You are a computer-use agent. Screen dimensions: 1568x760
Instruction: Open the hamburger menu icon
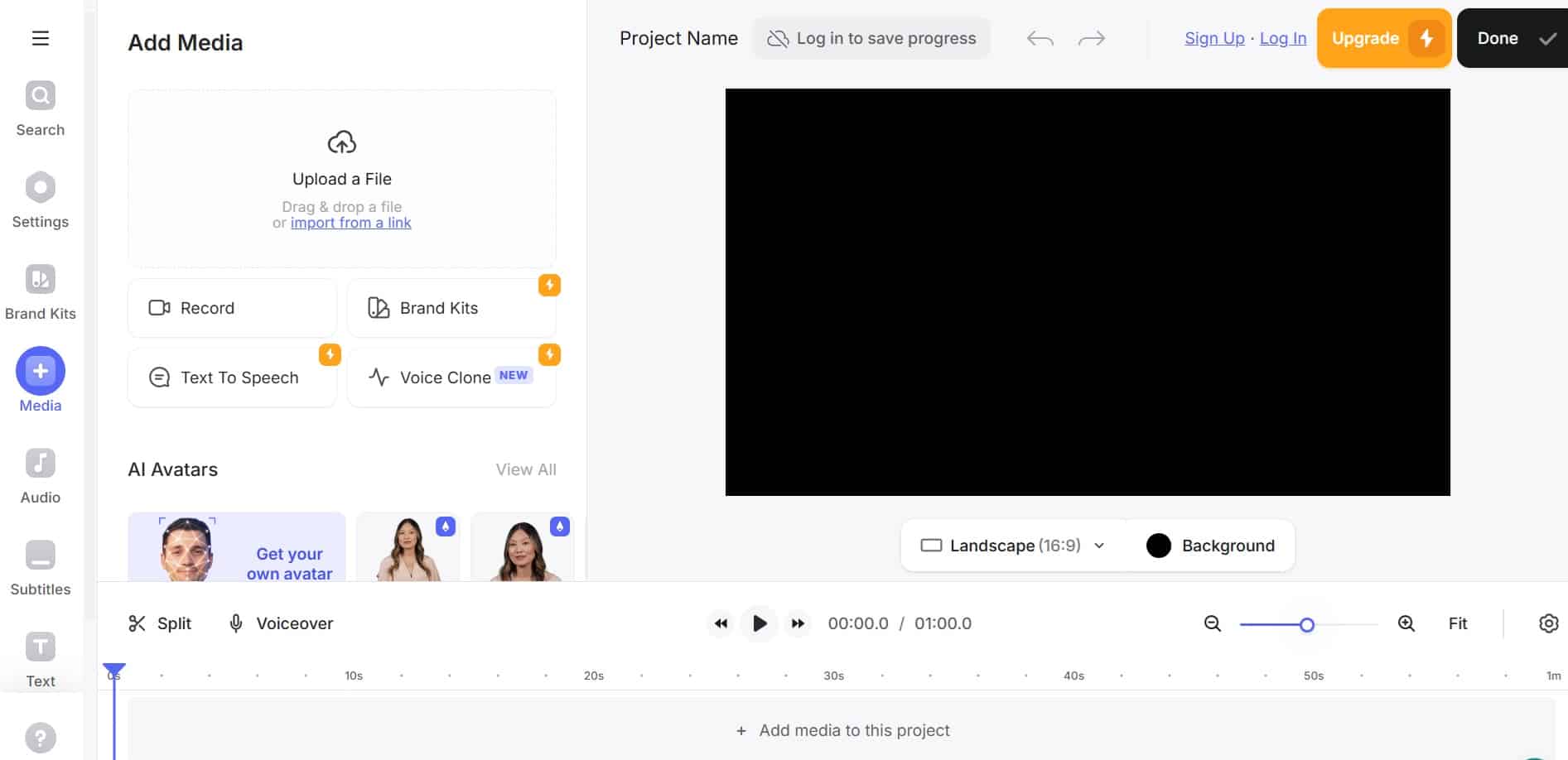tap(40, 38)
